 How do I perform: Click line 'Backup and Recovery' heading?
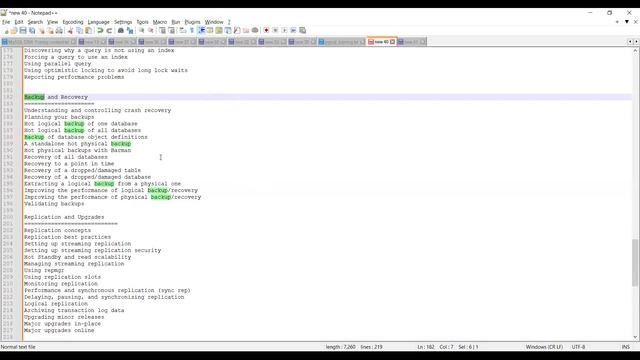click(x=56, y=97)
